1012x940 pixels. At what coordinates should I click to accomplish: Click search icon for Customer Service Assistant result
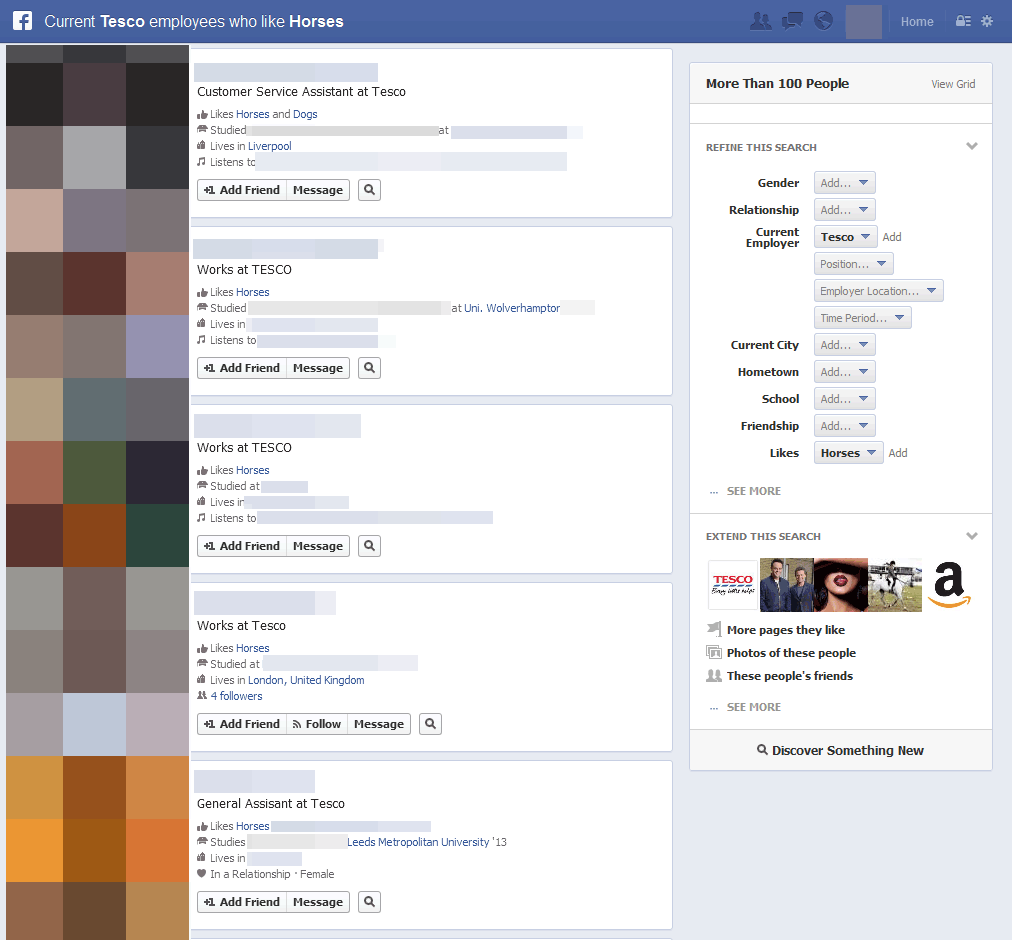point(369,190)
